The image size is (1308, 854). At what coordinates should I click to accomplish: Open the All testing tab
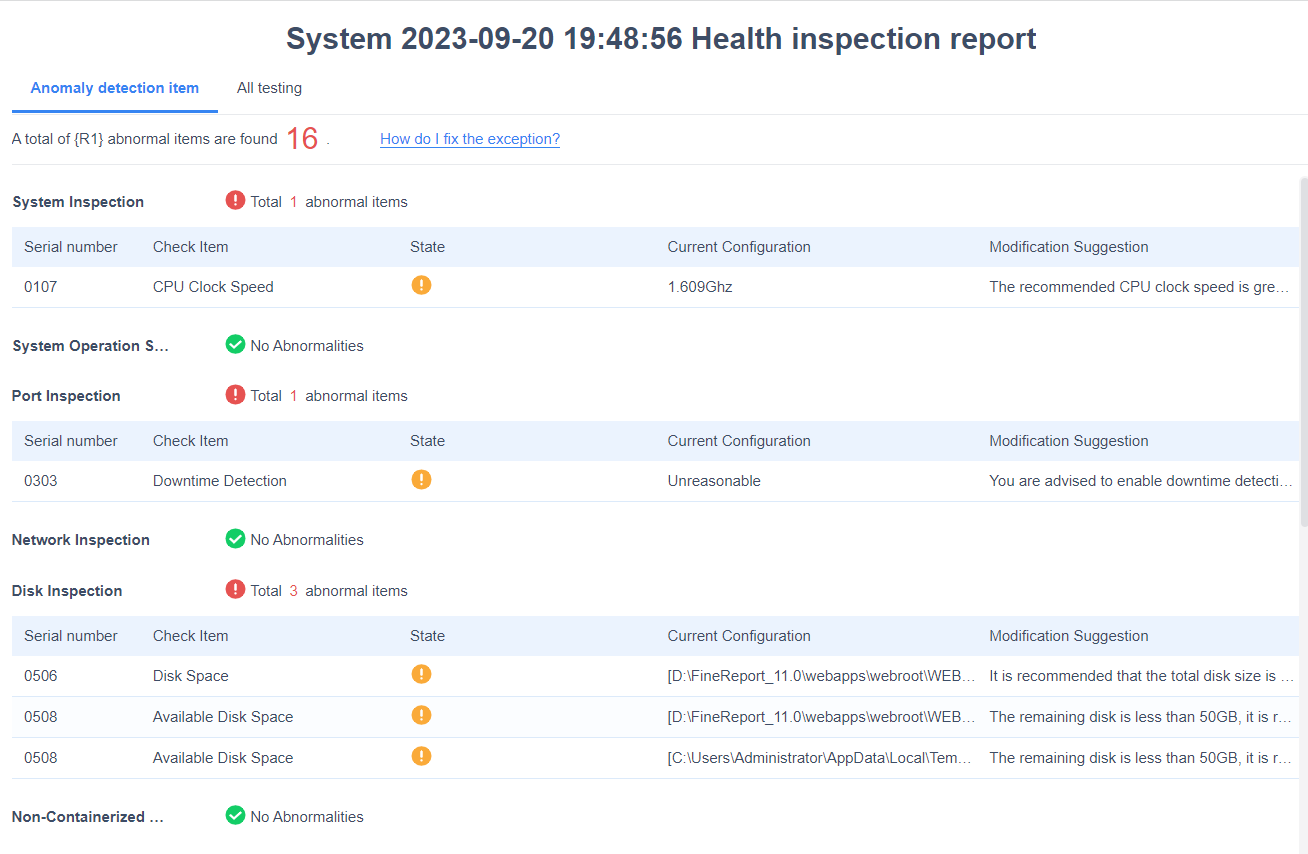tap(269, 88)
